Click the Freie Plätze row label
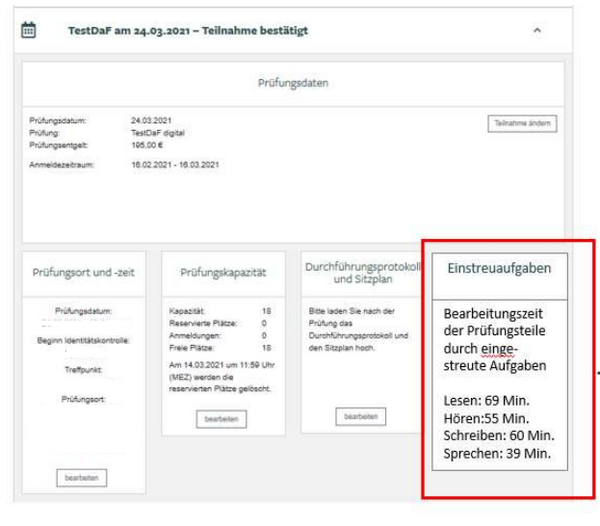 pyautogui.click(x=191, y=348)
